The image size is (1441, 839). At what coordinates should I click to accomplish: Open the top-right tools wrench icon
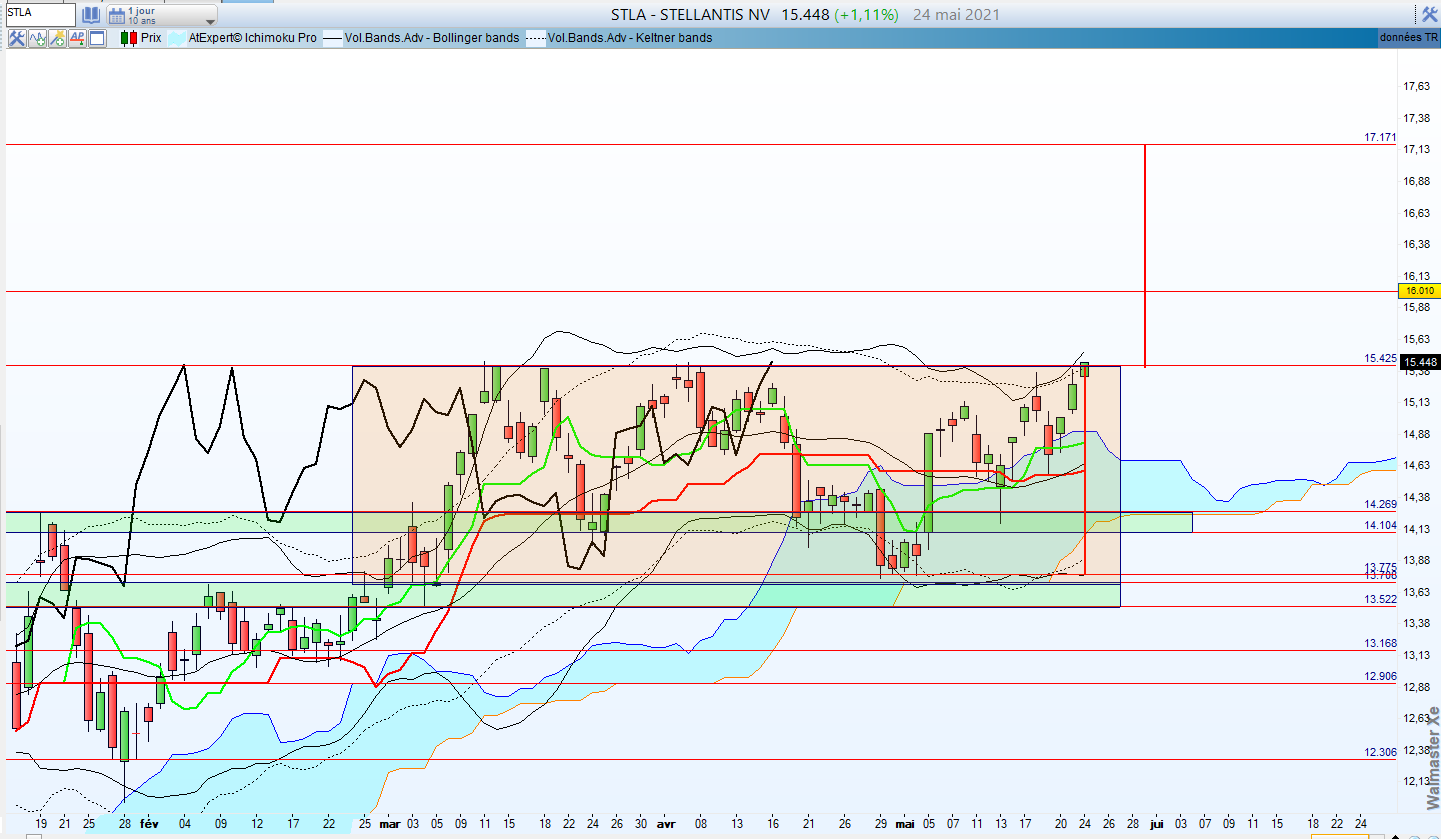pos(1431,14)
